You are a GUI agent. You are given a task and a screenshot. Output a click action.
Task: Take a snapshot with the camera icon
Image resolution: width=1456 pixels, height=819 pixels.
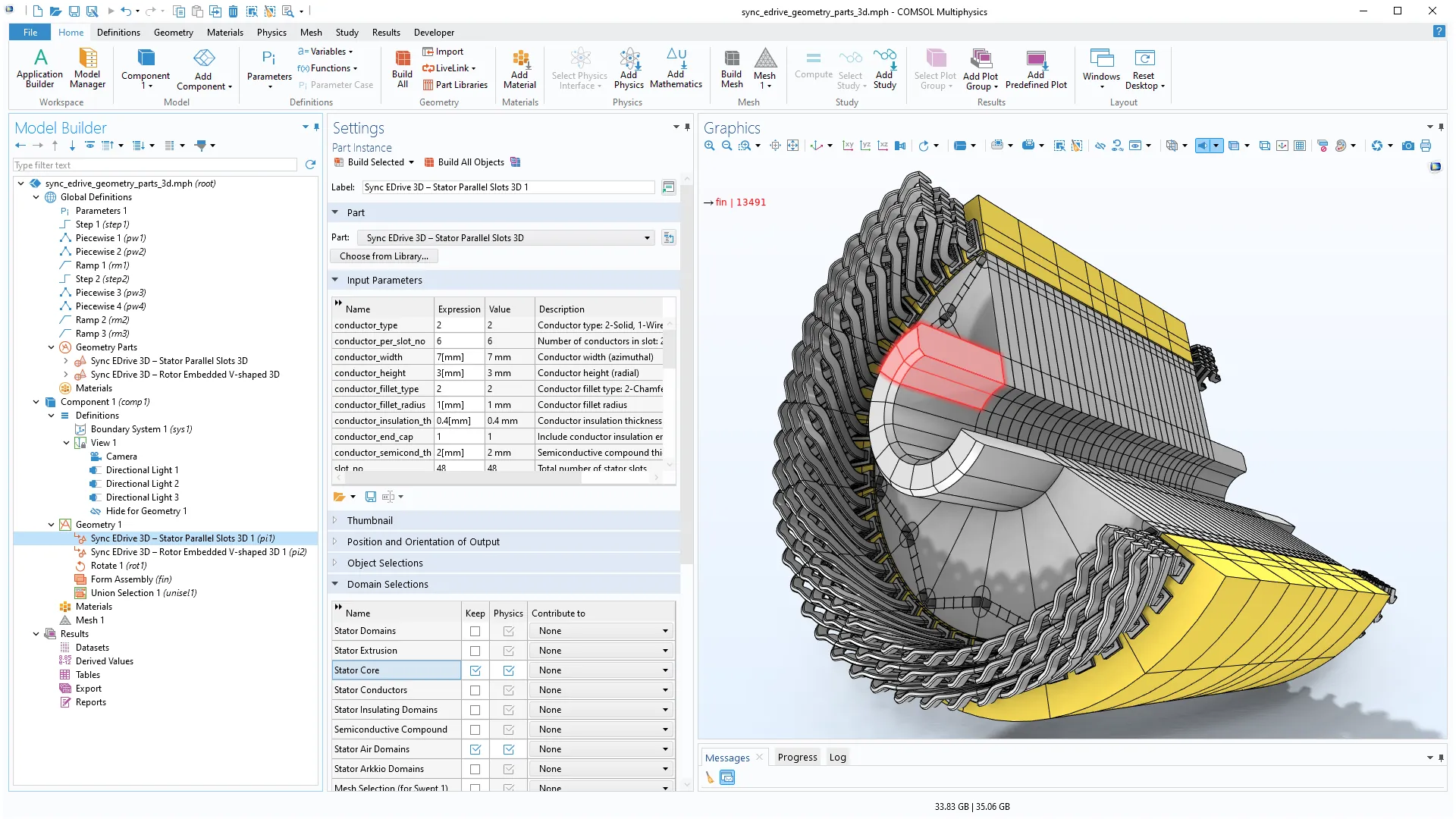pyautogui.click(x=1407, y=146)
